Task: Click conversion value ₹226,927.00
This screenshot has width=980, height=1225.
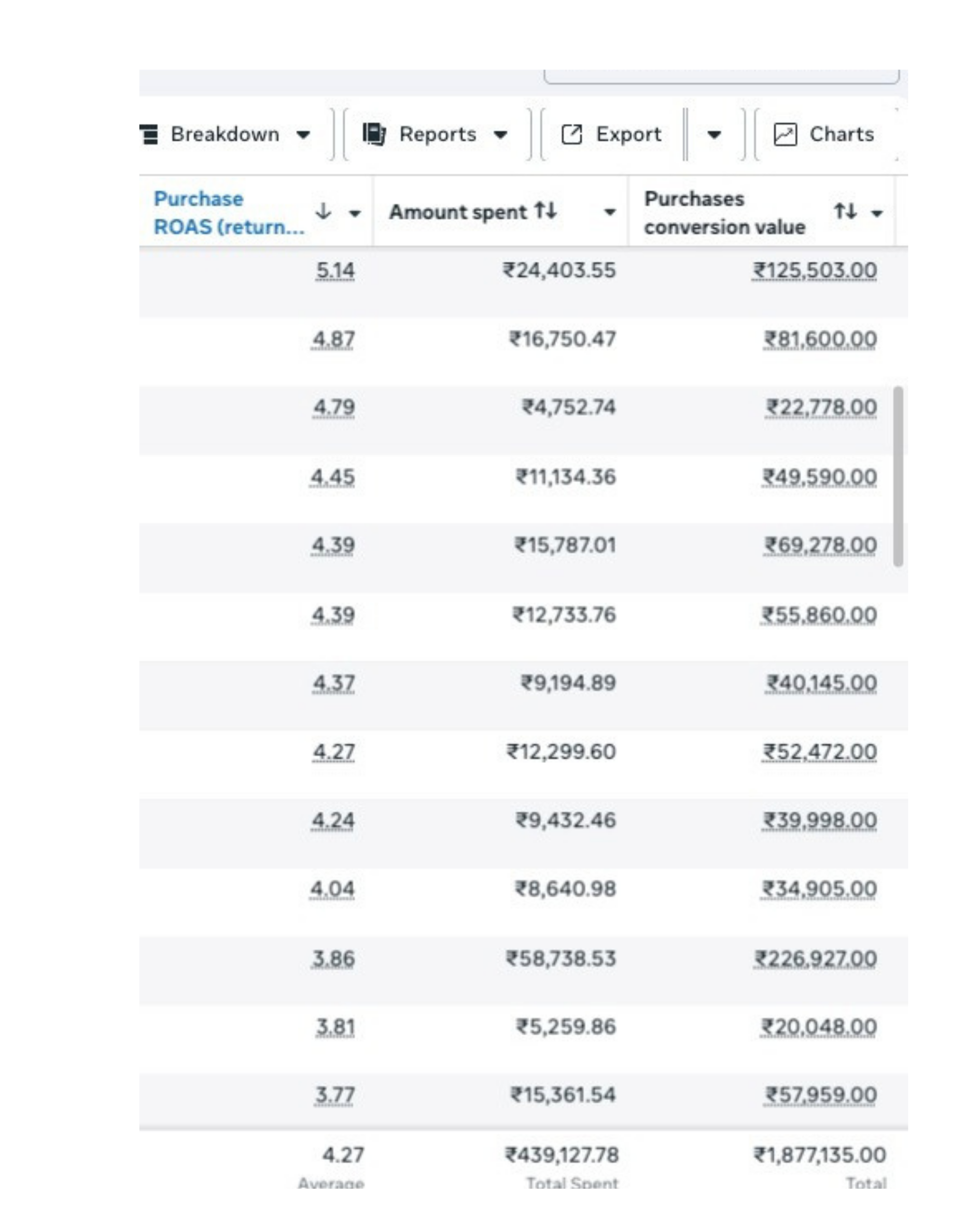Action: point(816,959)
